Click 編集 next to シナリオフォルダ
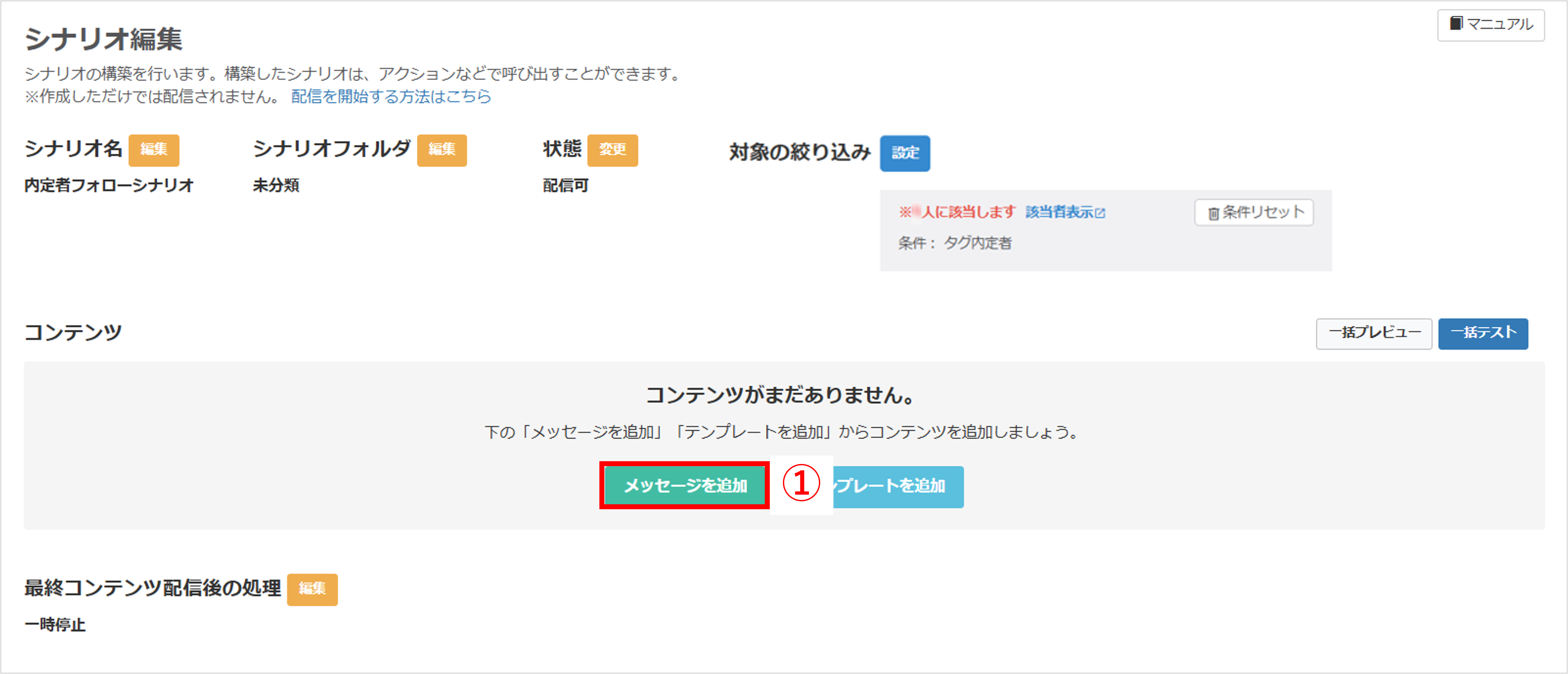Screen dimensions: 1568x674 tap(443, 151)
